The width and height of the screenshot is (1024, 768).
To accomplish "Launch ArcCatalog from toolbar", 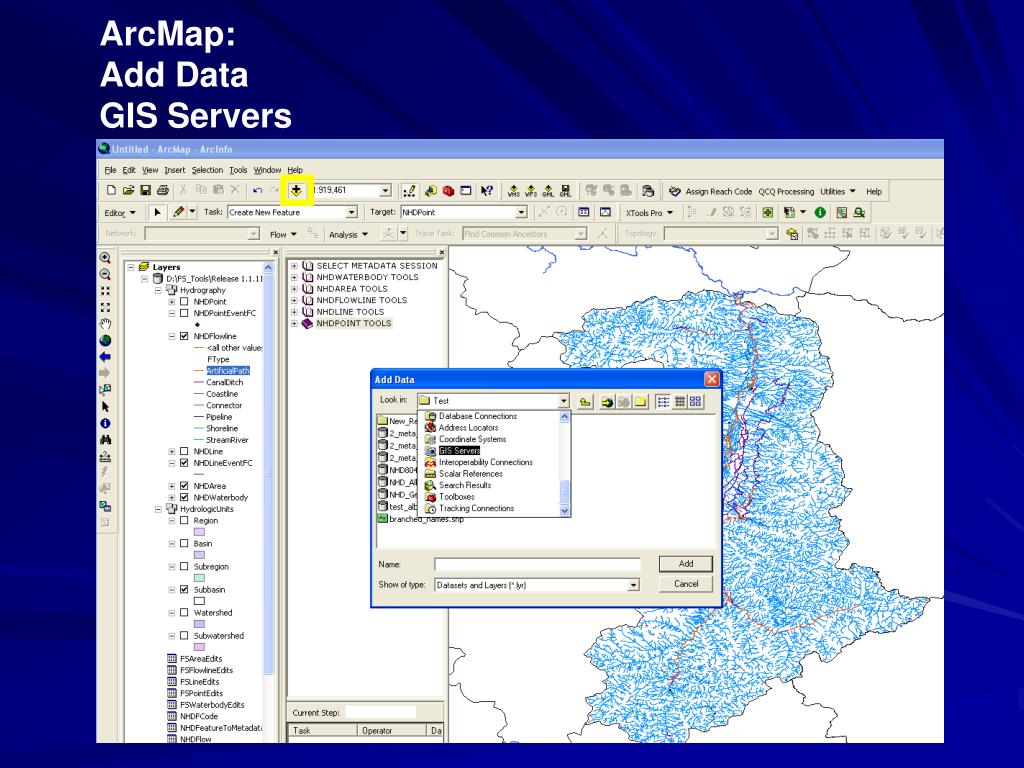I will [x=430, y=191].
